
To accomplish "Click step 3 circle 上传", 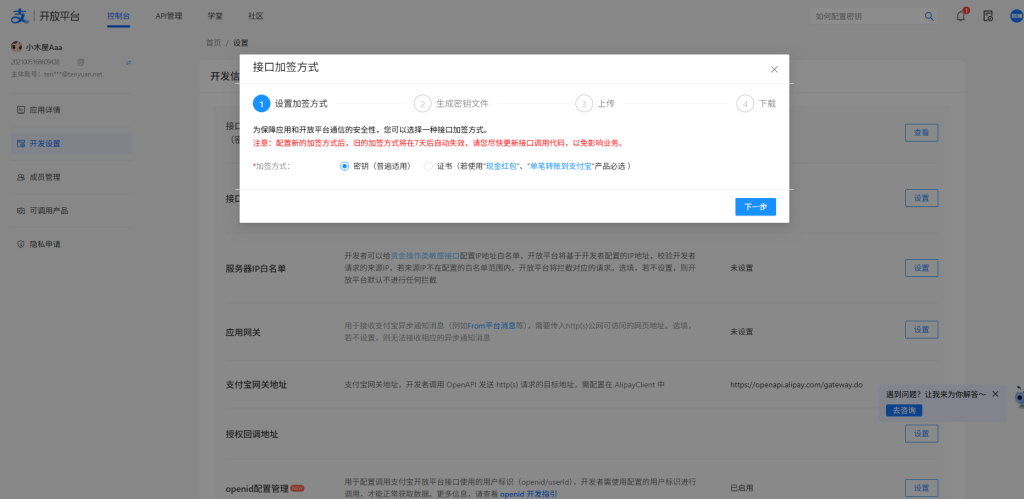I will 584,104.
